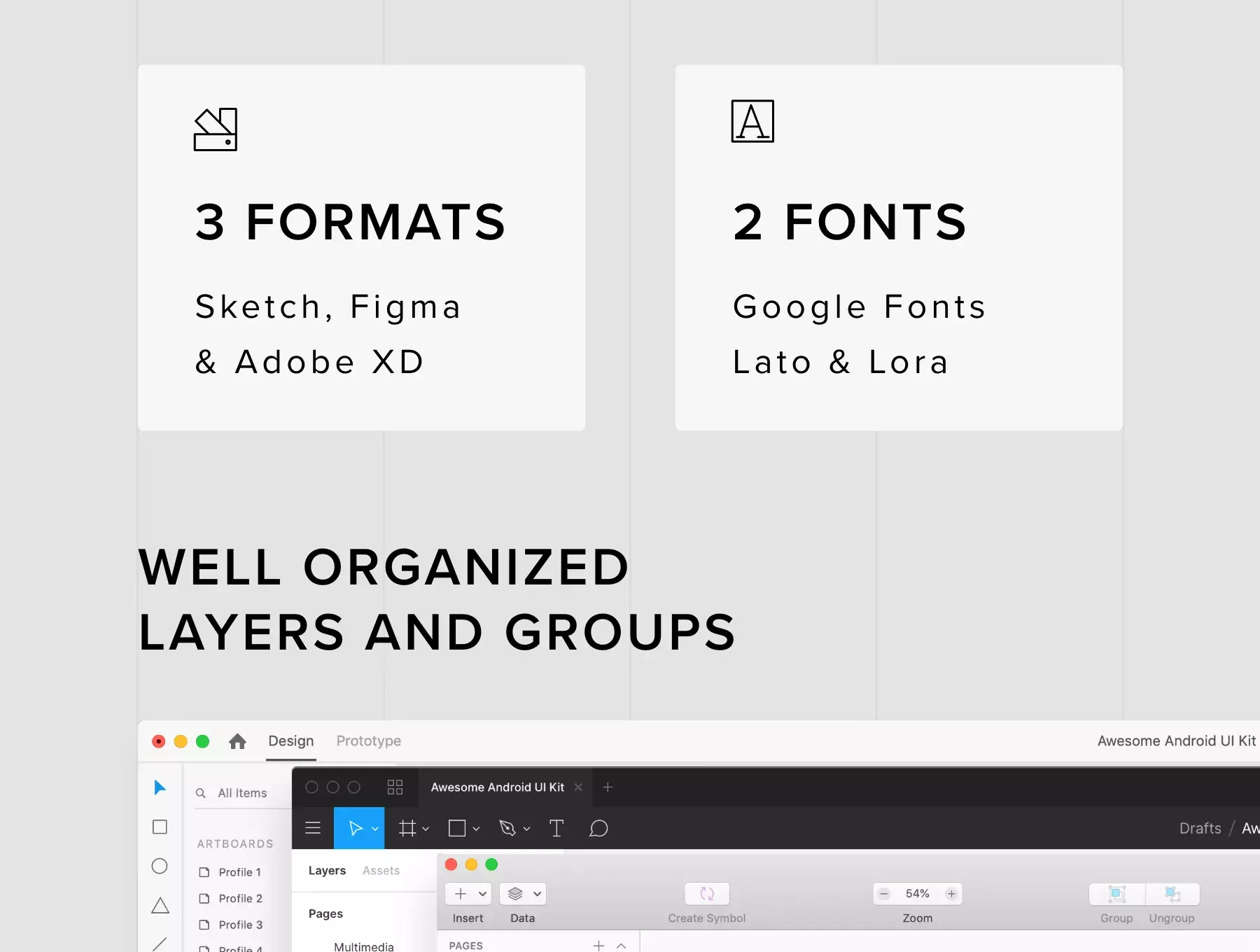1260x952 pixels.
Task: Click the 2 Fonts letter A icon
Action: tap(752, 121)
